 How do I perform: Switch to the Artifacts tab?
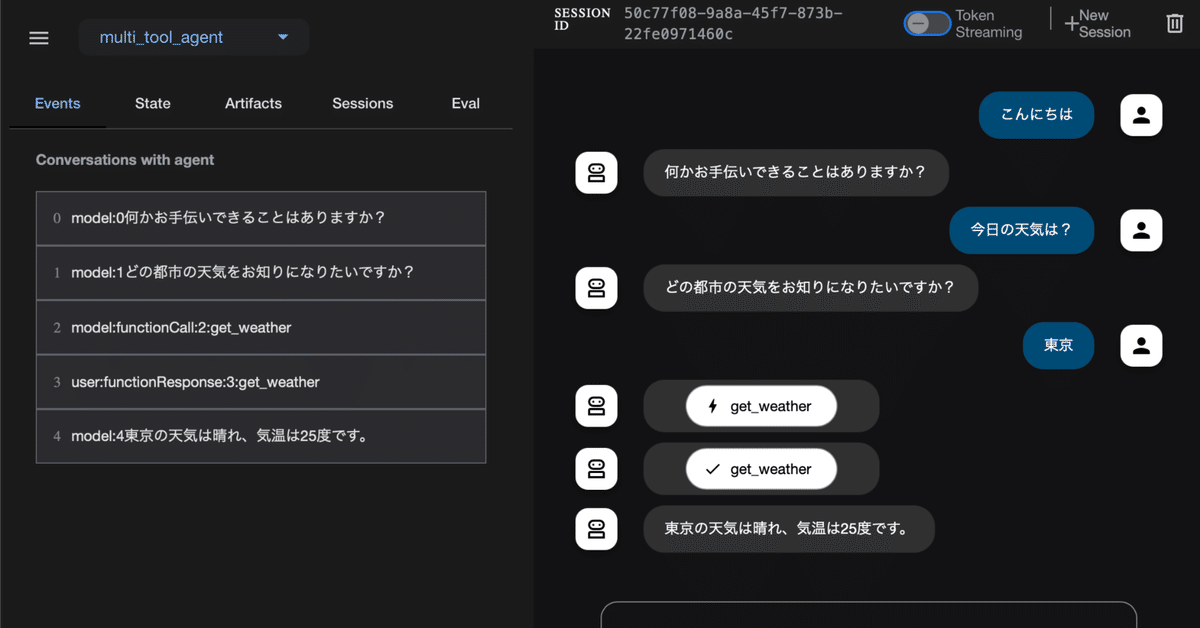click(253, 103)
